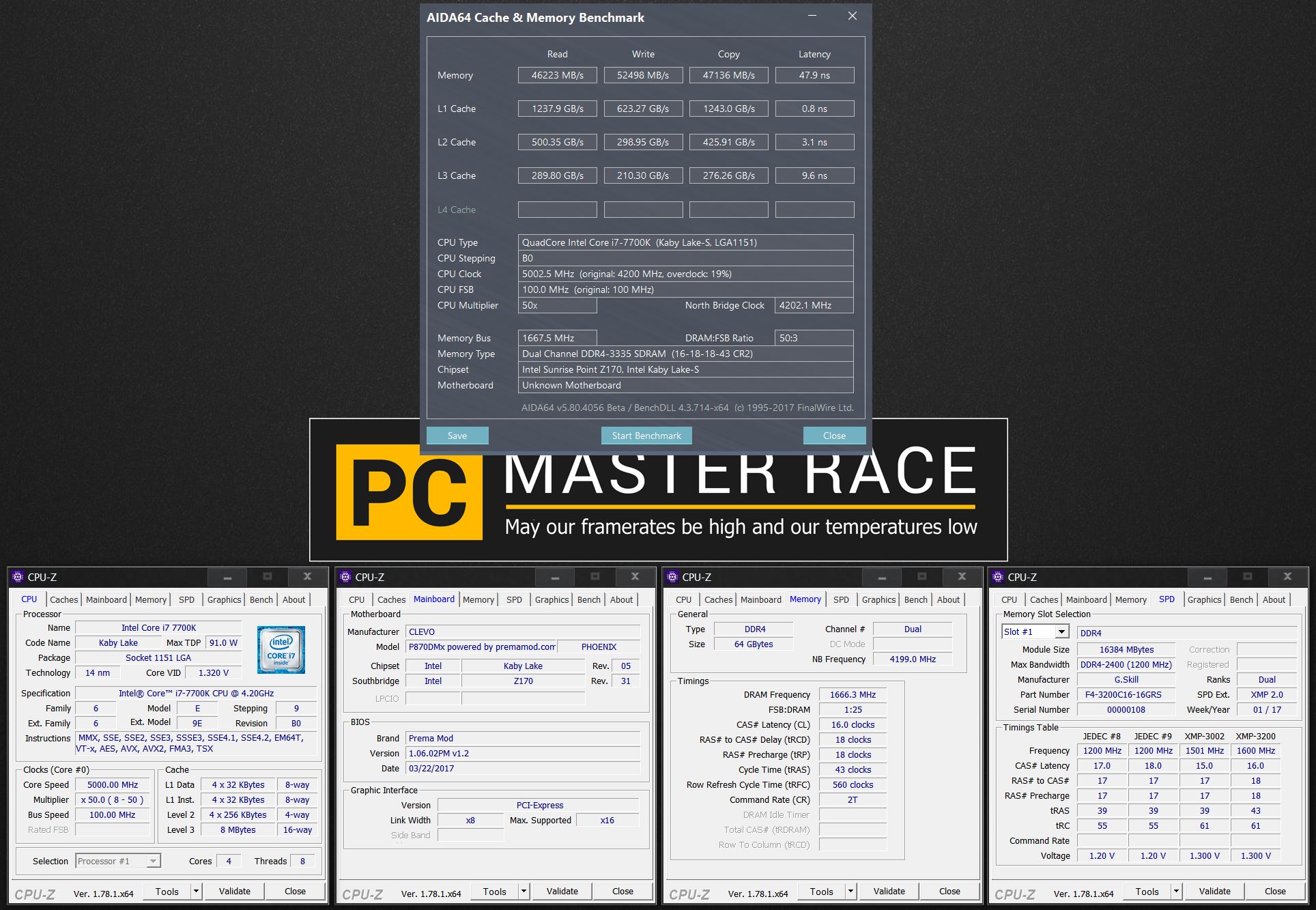Click Validate in the Memory CPU-Z window
The height and width of the screenshot is (910, 1316).
(x=889, y=891)
